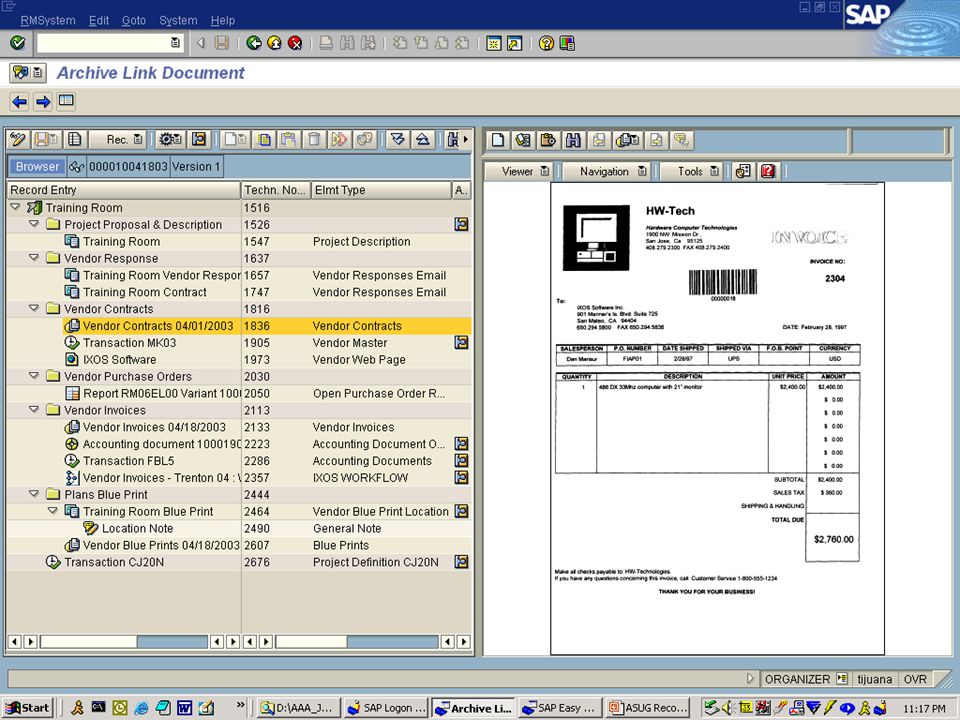960x720 pixels.
Task: Click the trash can Delete icon
Action: coord(314,140)
